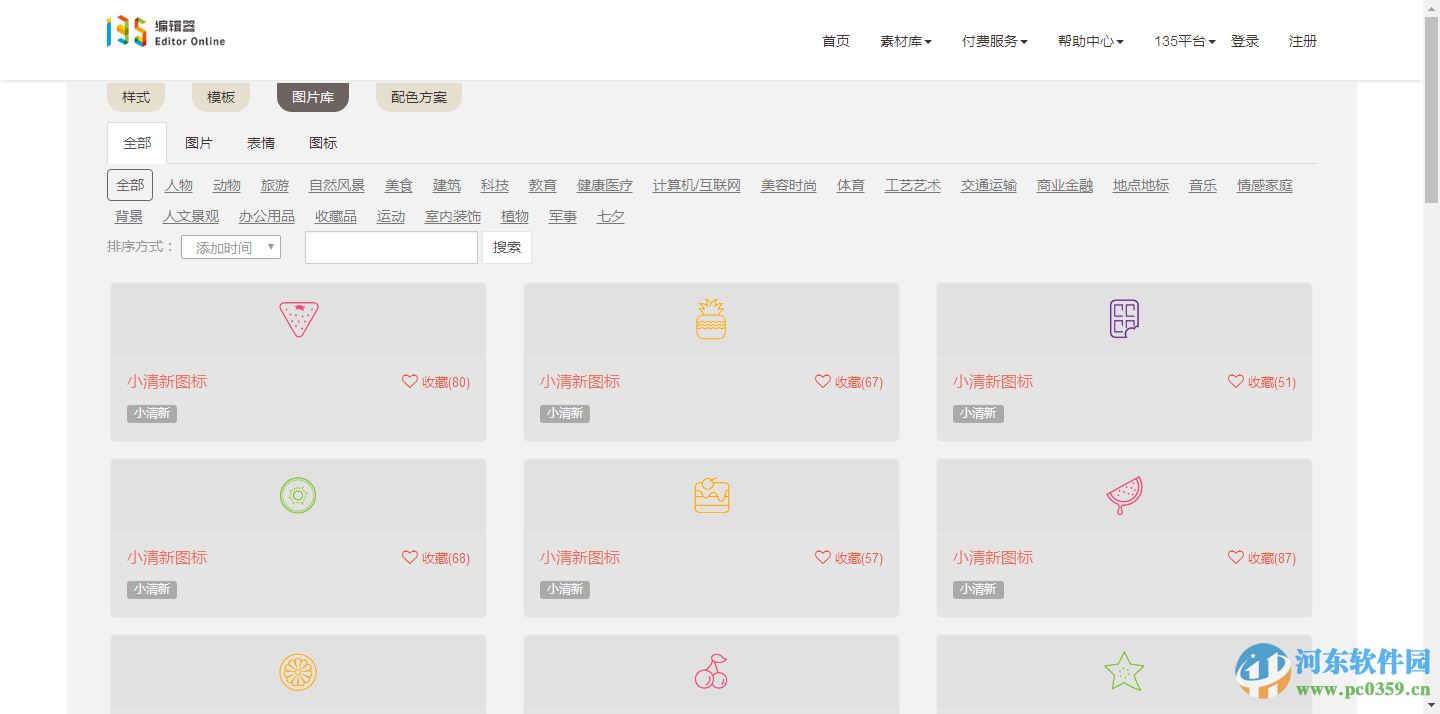Pick the orange slice icon
Image resolution: width=1440 pixels, height=714 pixels.
(298, 671)
